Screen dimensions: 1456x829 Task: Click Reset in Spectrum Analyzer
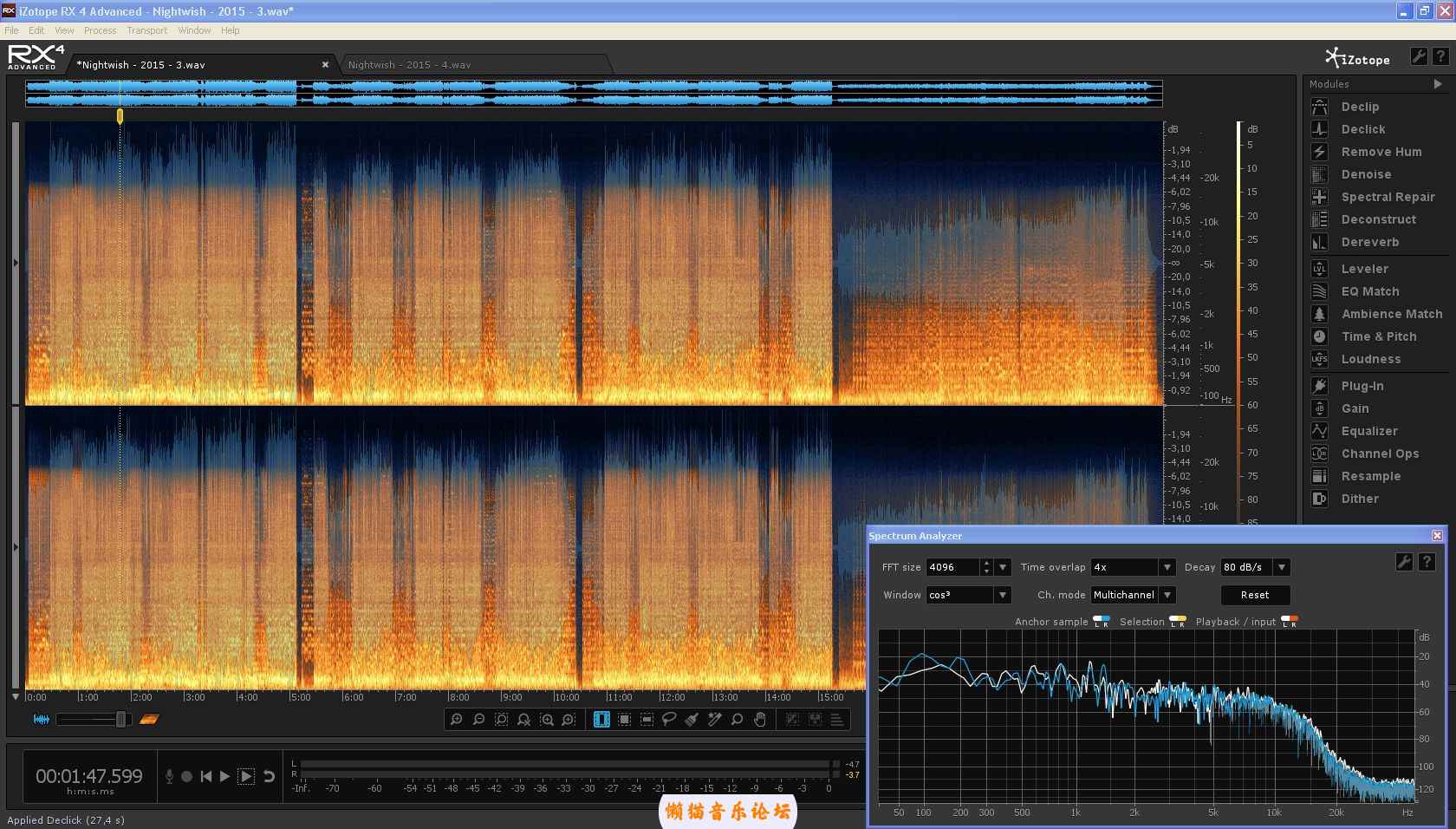pos(1255,595)
